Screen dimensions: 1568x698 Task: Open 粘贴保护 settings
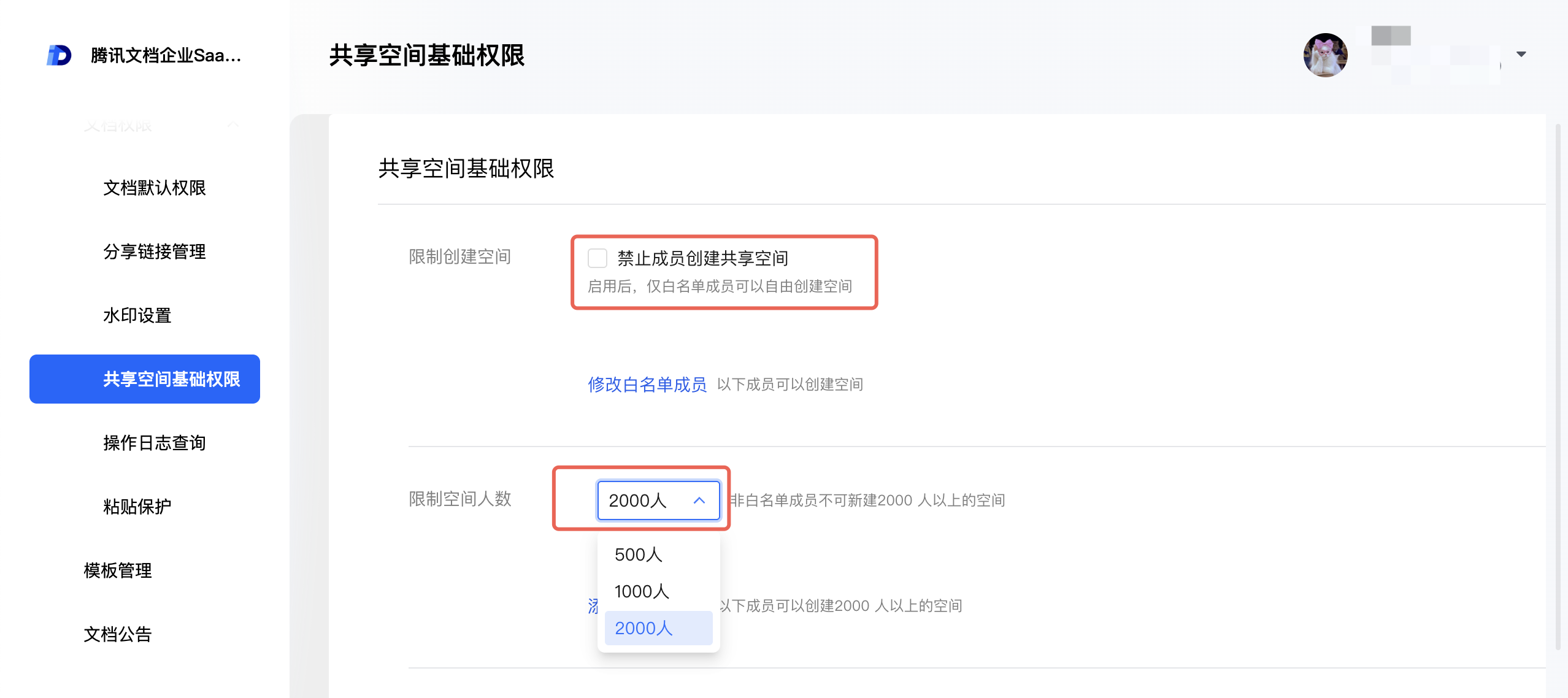point(137,507)
